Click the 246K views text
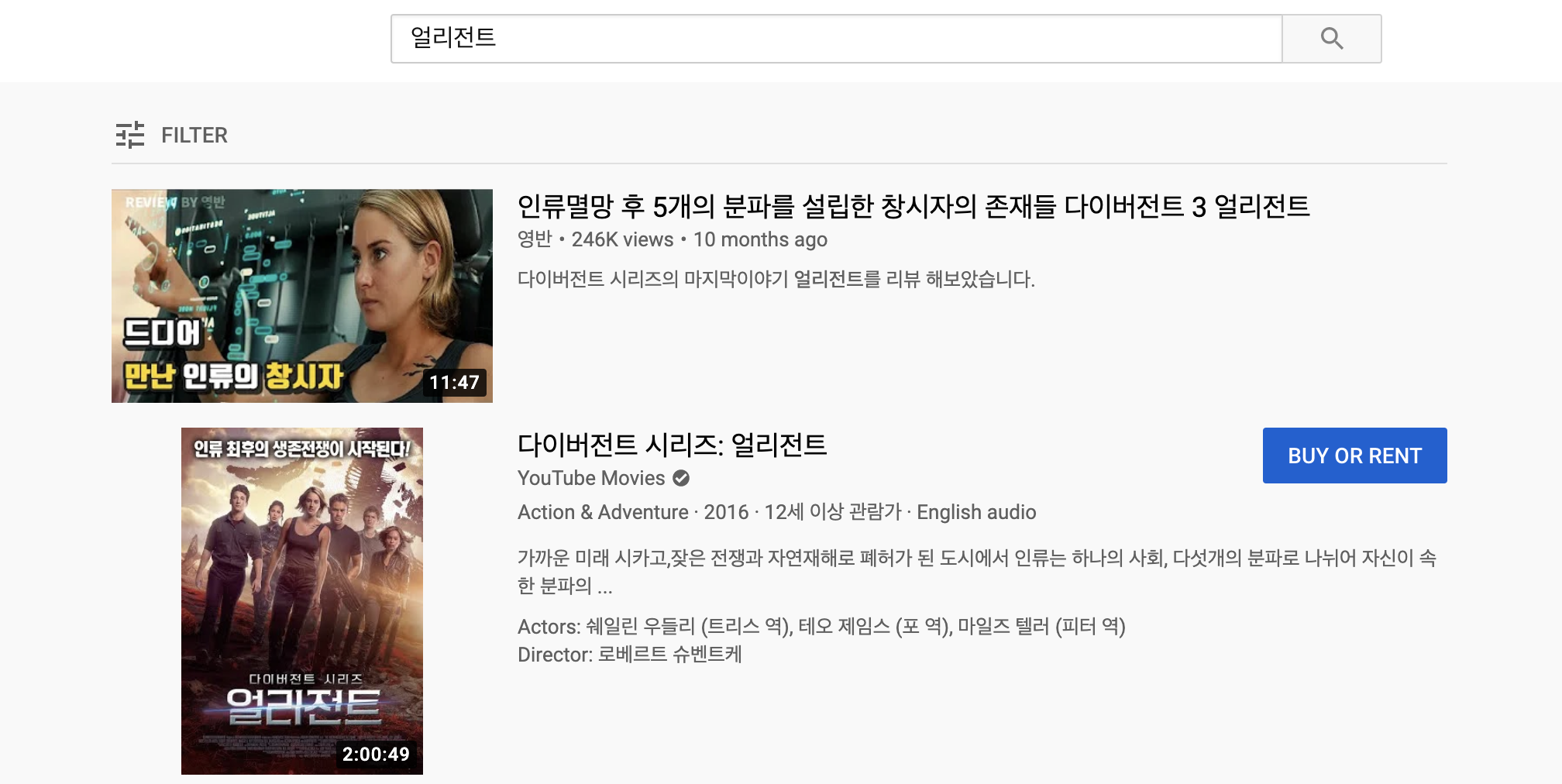 coord(622,239)
